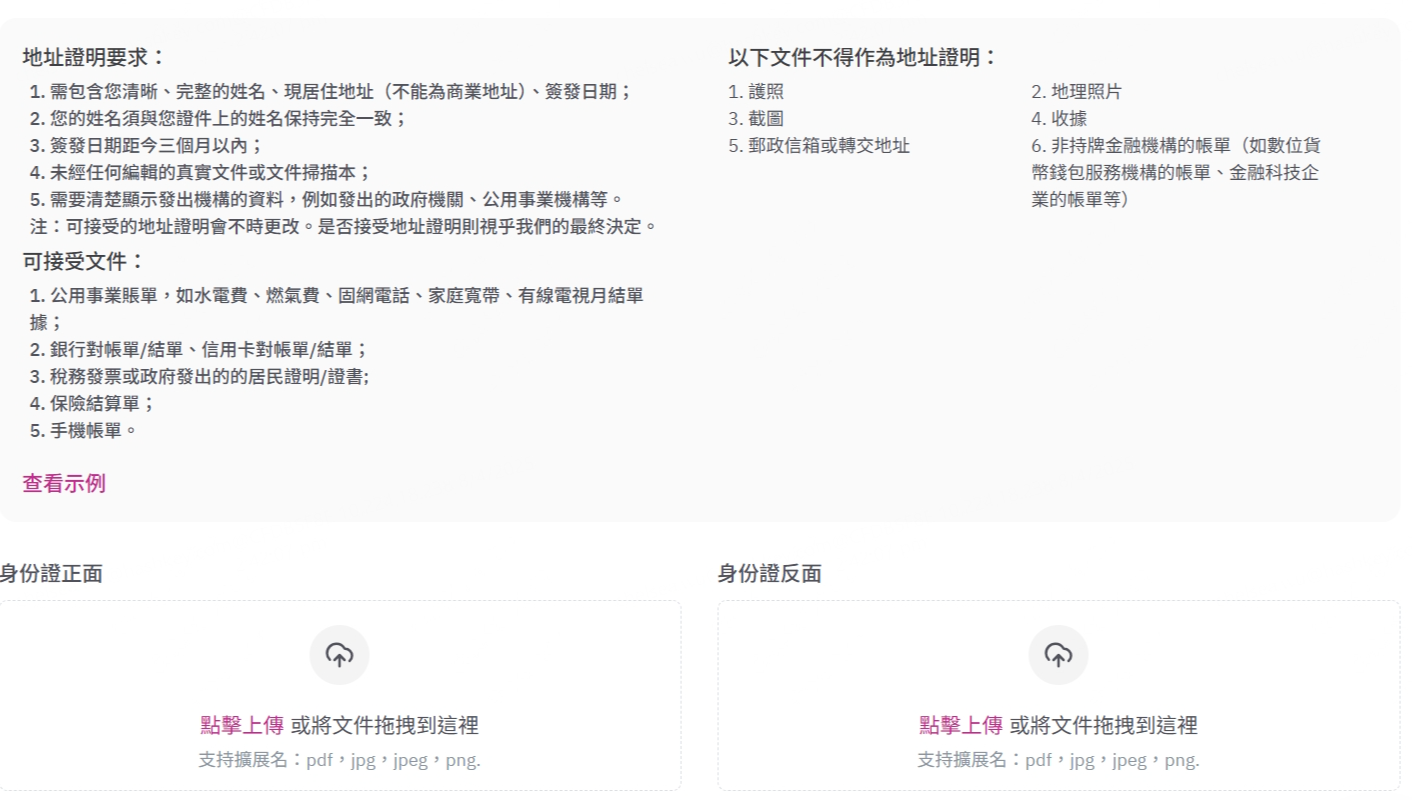Select the 截圖 item in rejected list

click(x=757, y=119)
